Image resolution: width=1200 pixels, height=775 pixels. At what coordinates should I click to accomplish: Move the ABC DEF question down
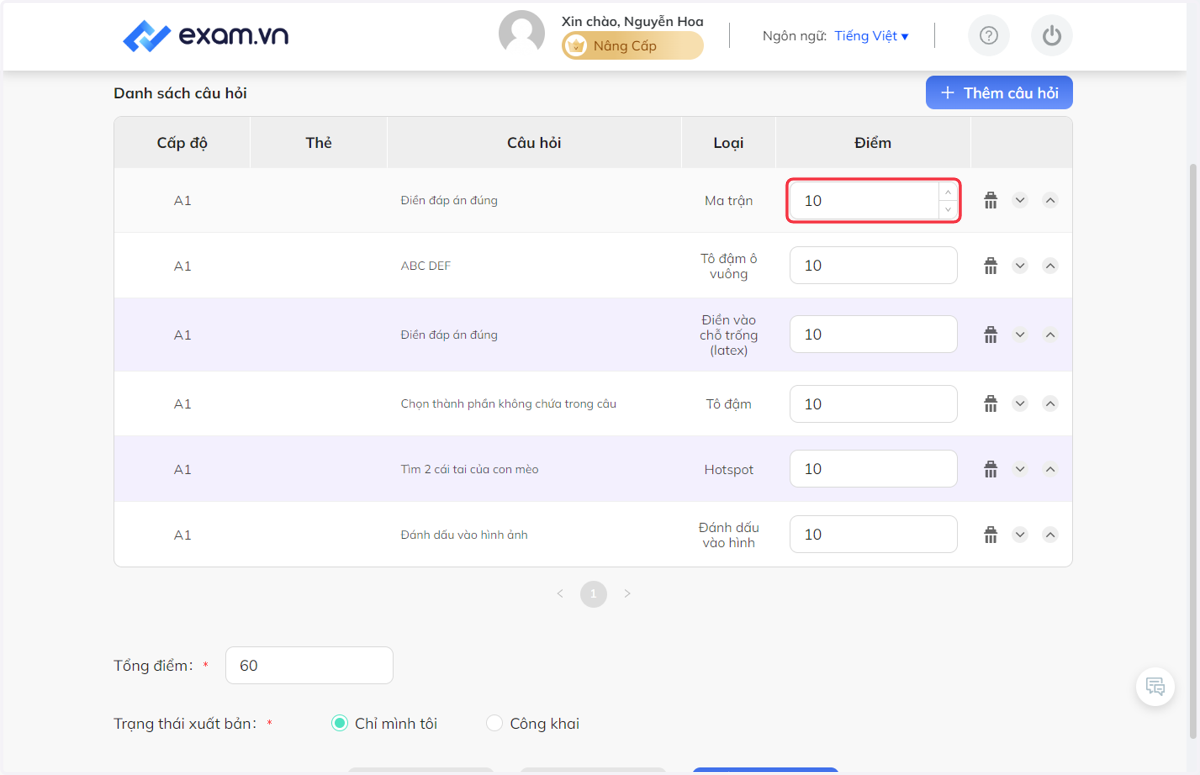[1020, 265]
